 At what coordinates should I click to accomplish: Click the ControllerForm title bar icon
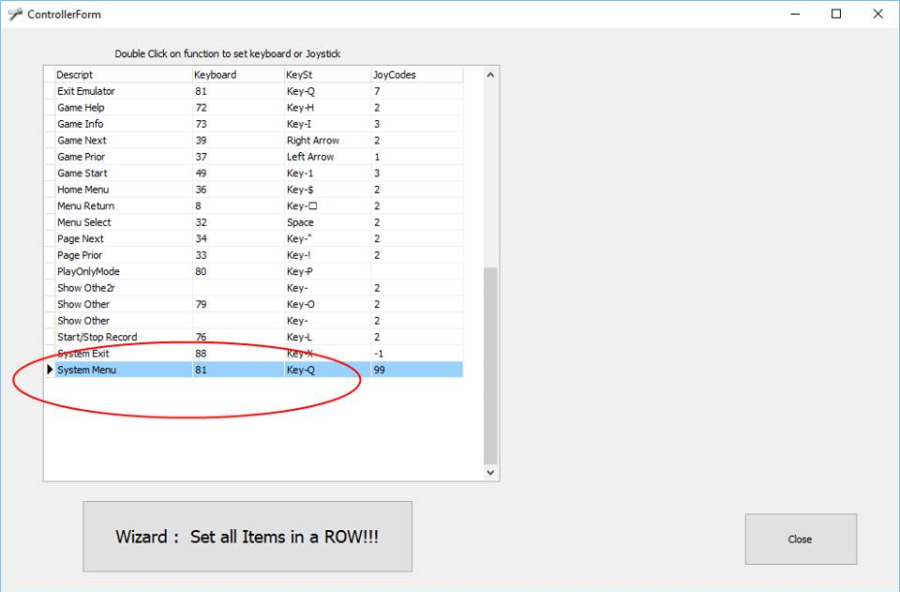pyautogui.click(x=15, y=14)
